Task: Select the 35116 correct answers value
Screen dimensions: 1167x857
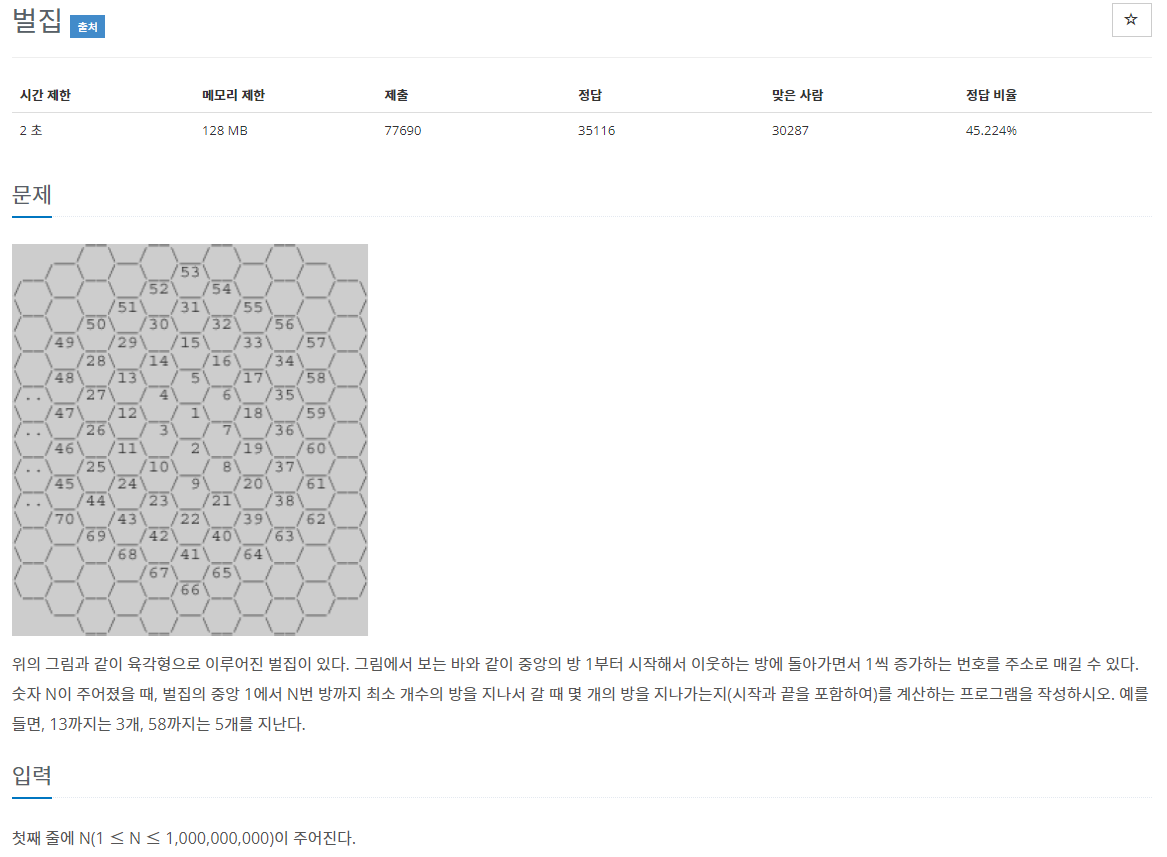Action: (596, 130)
